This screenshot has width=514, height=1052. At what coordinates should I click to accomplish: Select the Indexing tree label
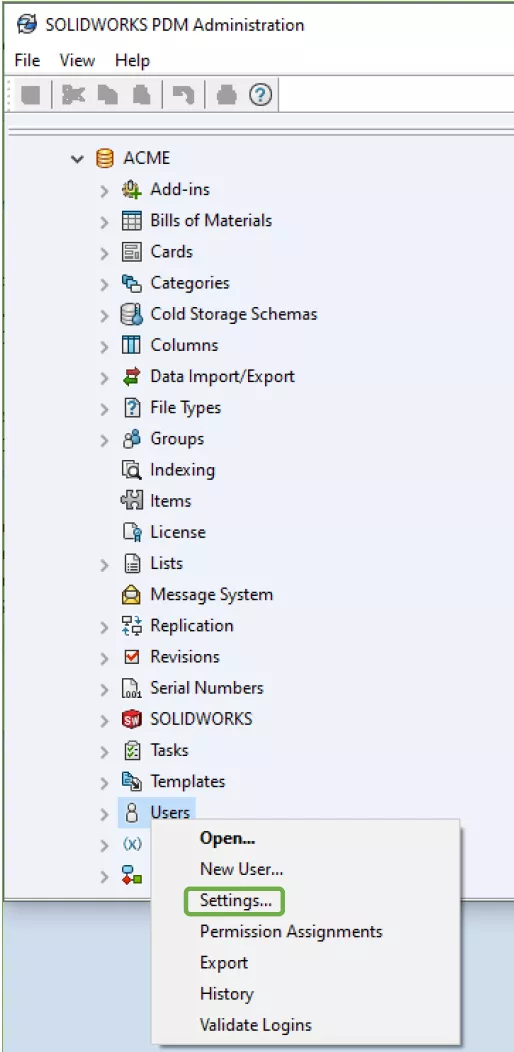183,470
